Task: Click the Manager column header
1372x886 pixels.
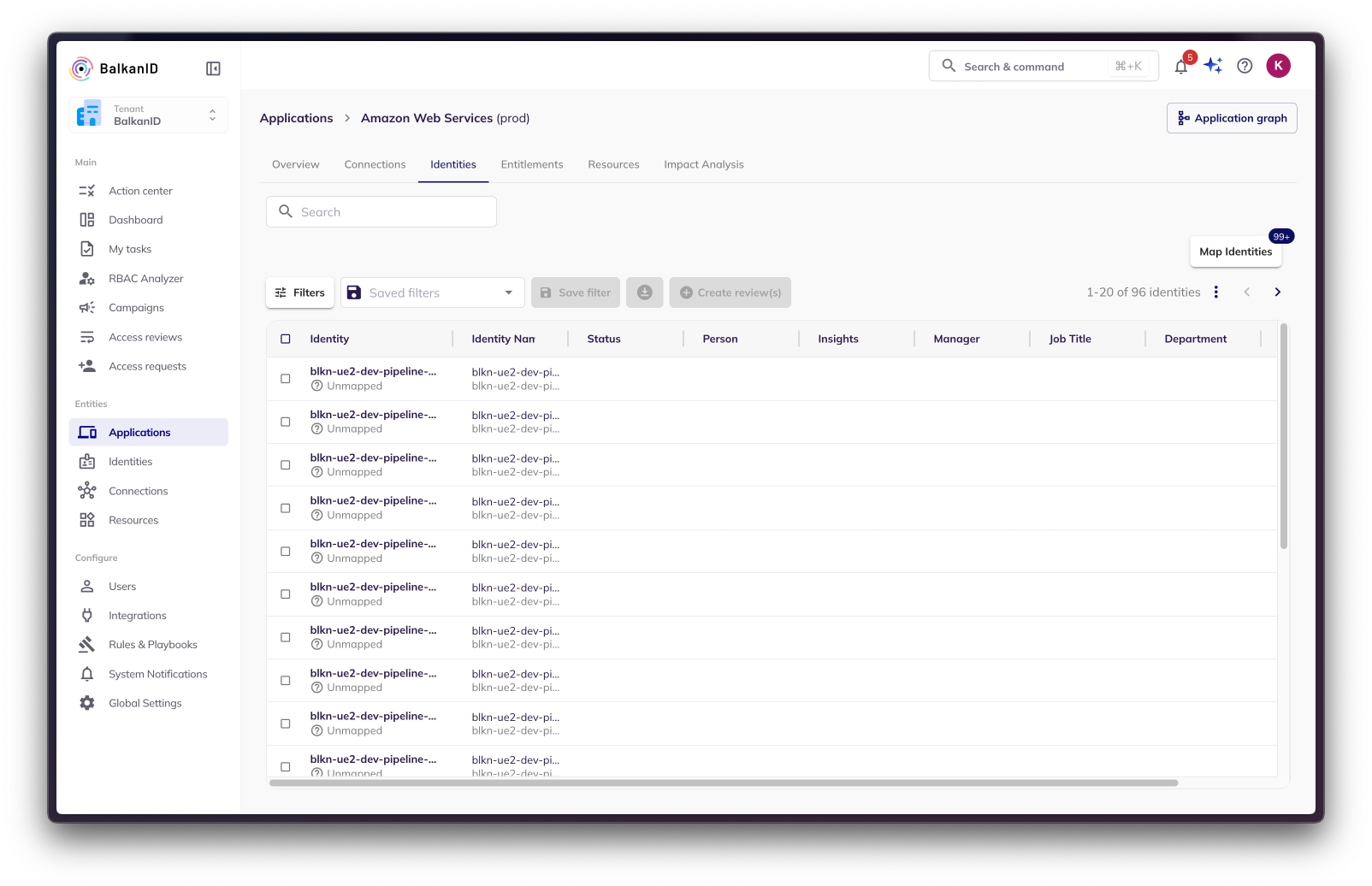Action: (x=956, y=339)
